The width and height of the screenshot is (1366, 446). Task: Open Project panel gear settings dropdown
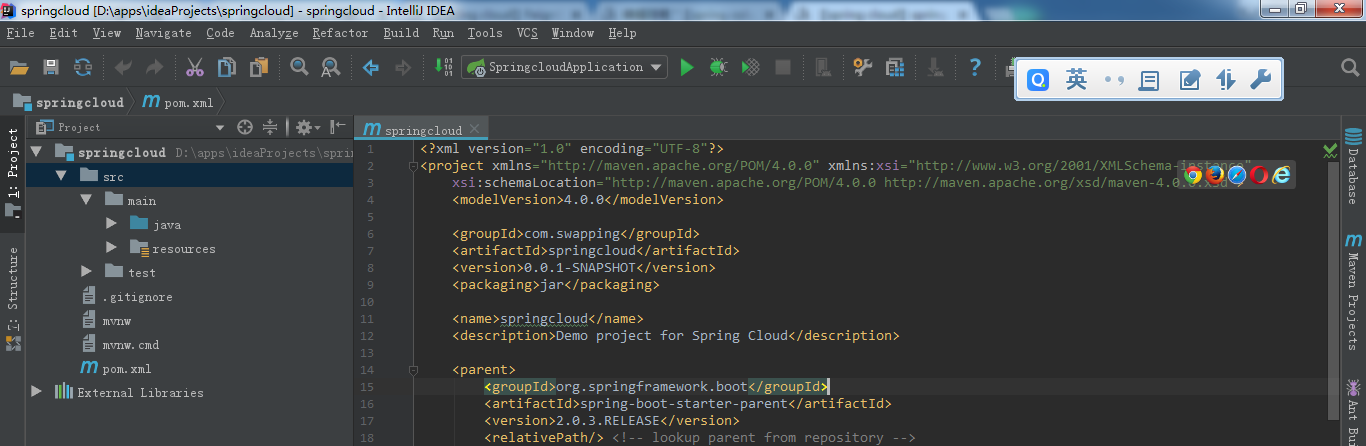coord(308,127)
